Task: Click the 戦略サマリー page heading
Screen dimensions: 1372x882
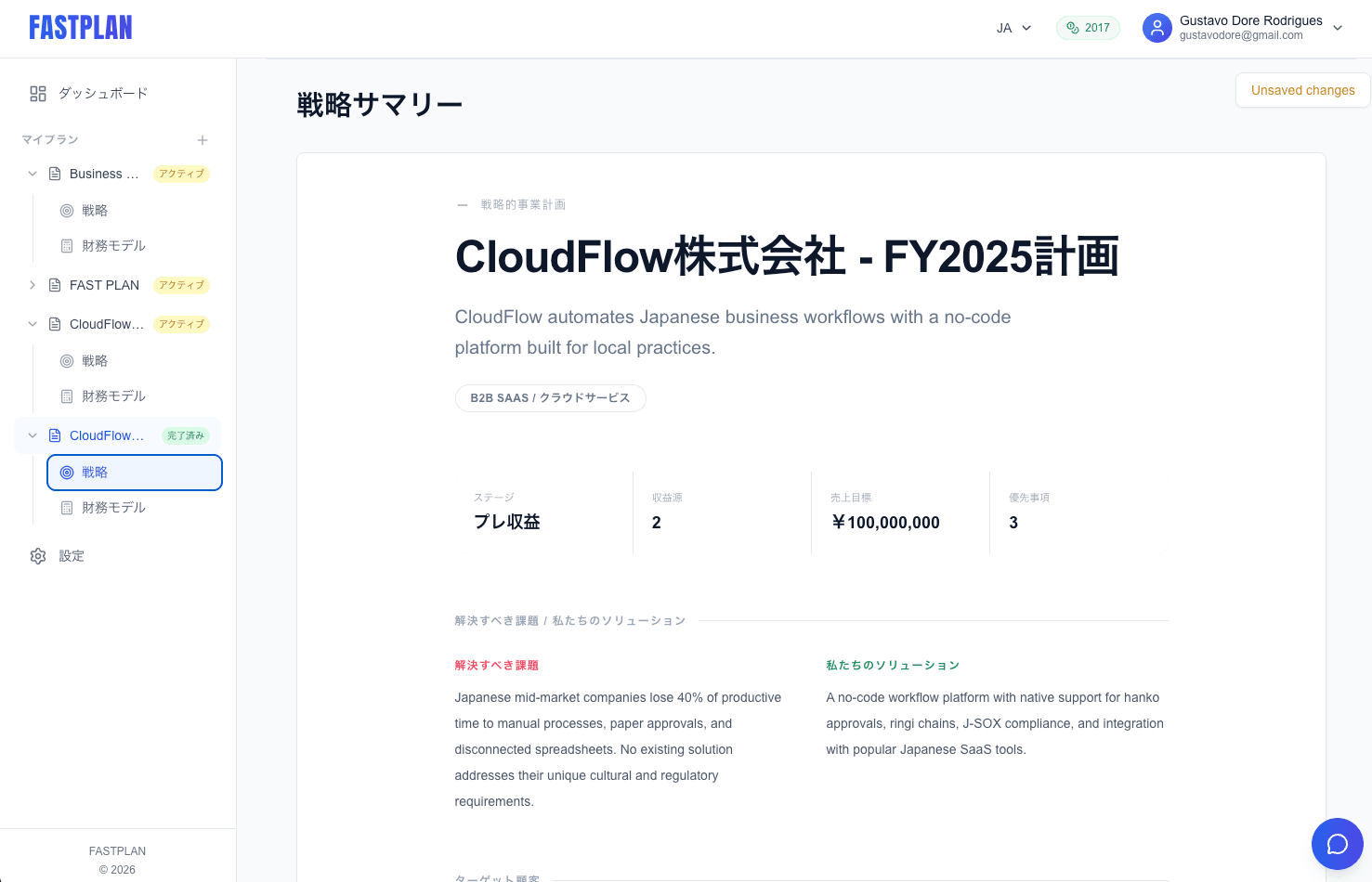Action: (380, 105)
